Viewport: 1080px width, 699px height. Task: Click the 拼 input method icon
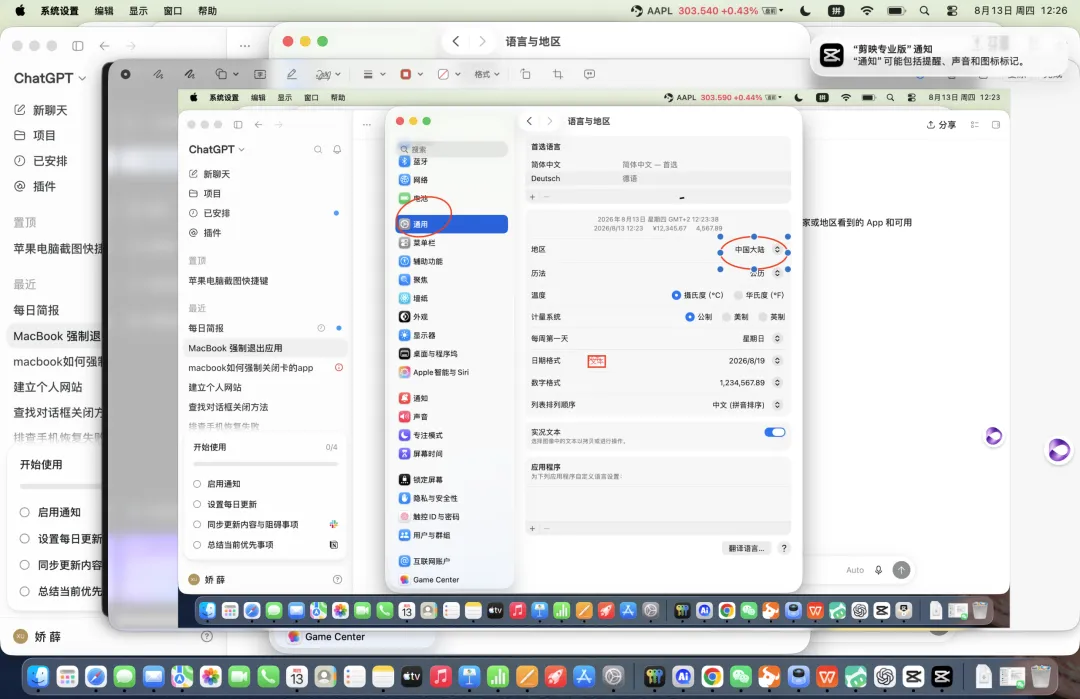835,11
